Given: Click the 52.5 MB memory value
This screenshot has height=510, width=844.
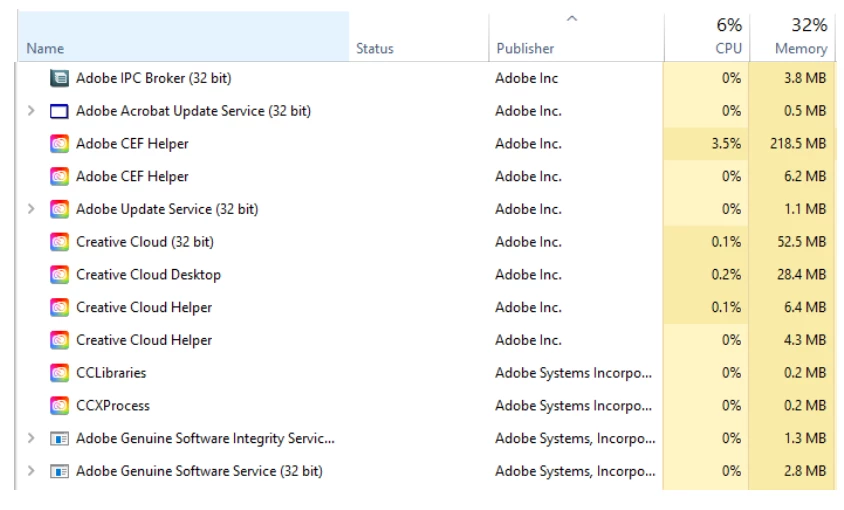Looking at the screenshot, I should [801, 242].
